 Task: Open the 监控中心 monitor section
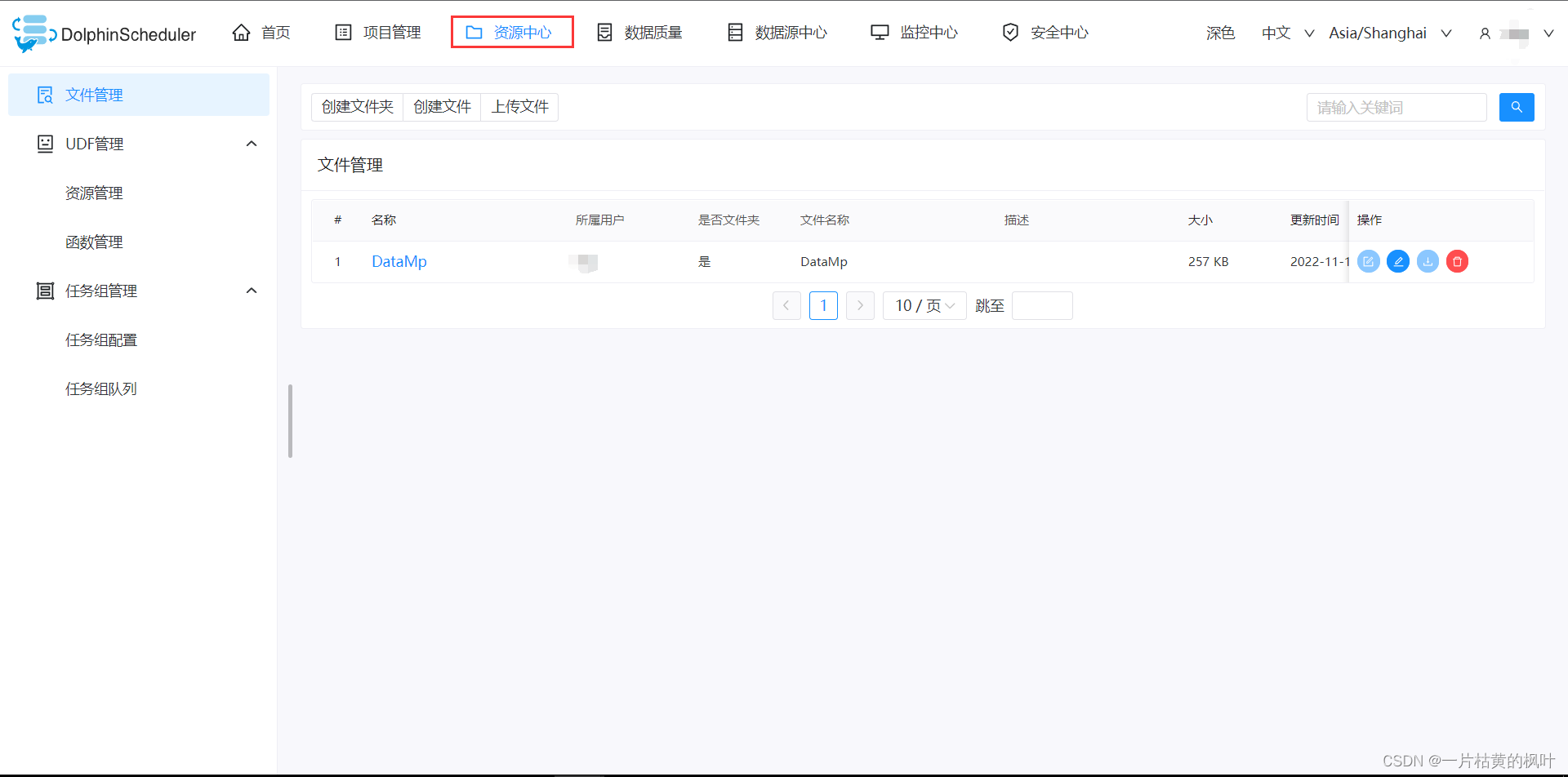click(915, 33)
